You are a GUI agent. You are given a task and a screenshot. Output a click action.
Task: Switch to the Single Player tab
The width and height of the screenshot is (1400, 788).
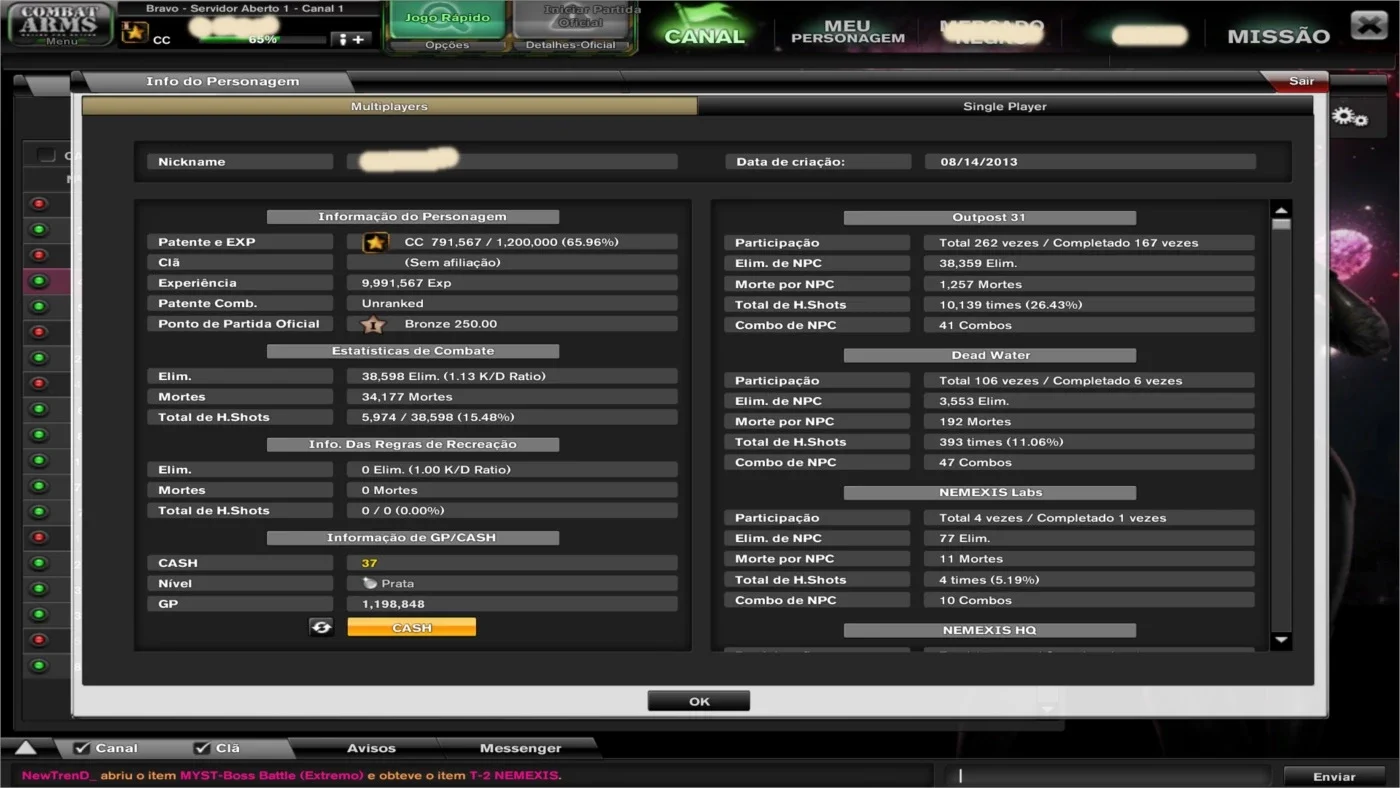(x=1005, y=106)
